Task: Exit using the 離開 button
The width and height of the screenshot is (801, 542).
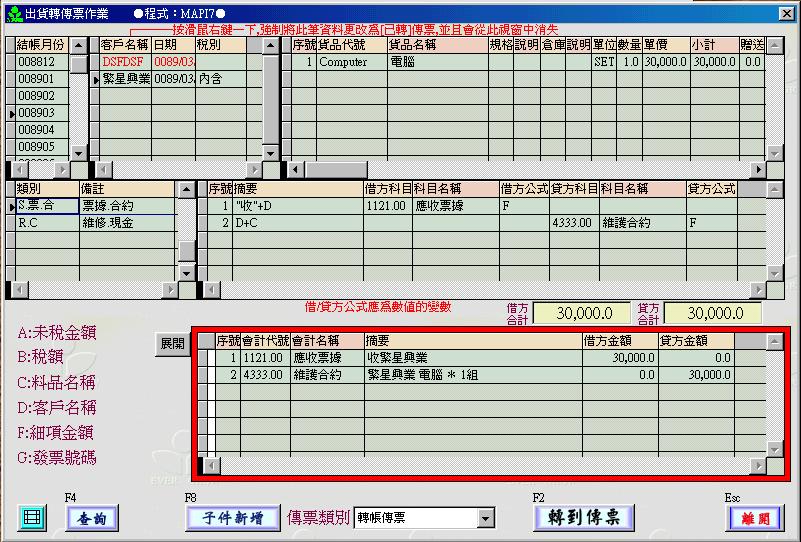Action: point(753,517)
